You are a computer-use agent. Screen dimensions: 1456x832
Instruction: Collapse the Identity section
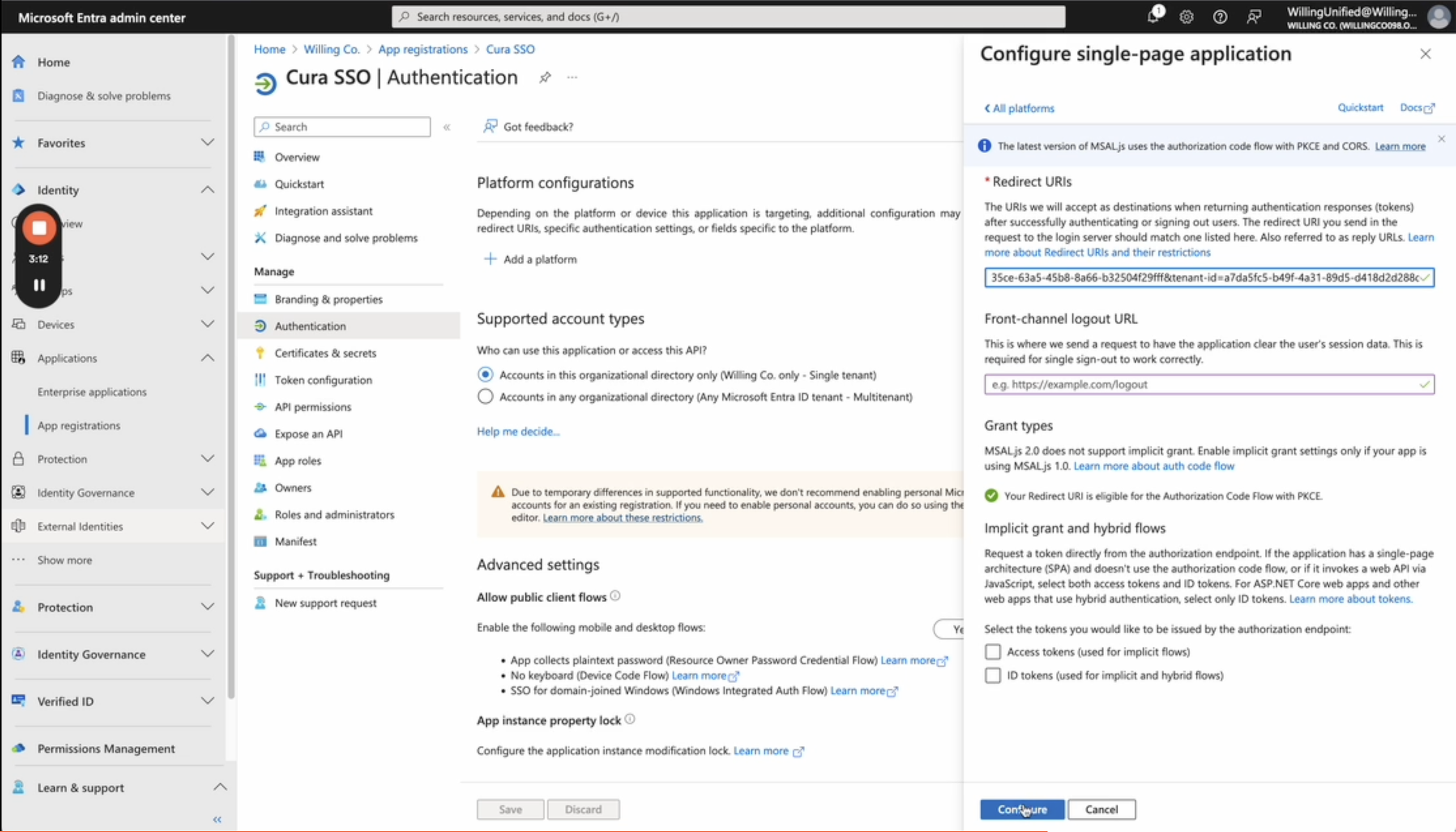(x=207, y=190)
